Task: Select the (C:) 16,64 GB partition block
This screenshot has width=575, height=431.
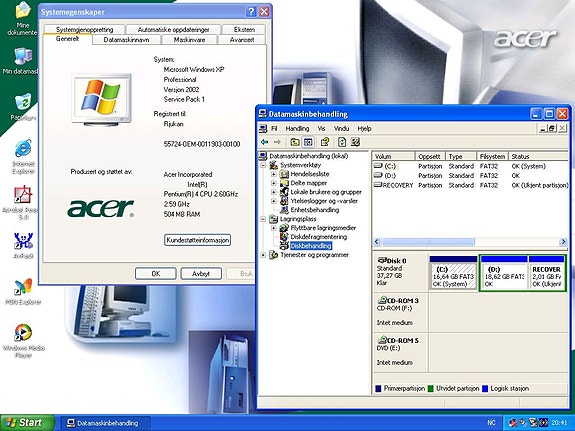Action: tap(453, 273)
